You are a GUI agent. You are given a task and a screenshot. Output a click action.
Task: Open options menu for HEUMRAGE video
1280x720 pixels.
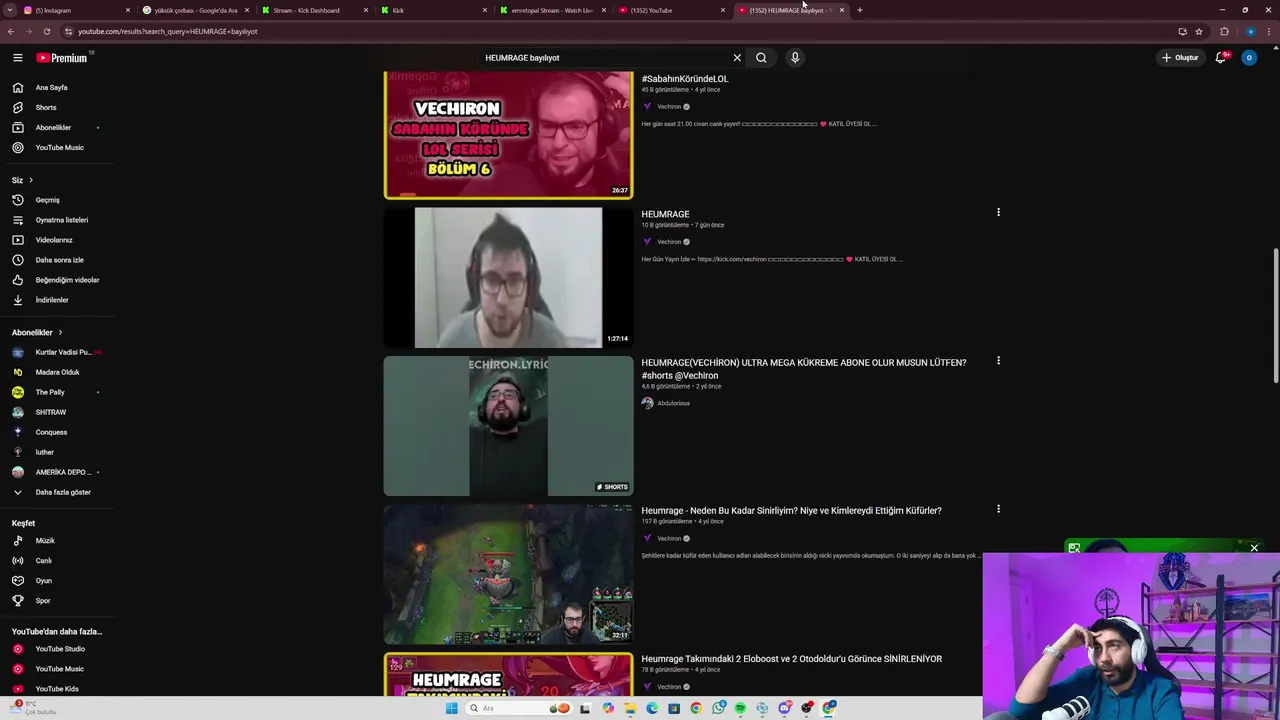point(998,212)
